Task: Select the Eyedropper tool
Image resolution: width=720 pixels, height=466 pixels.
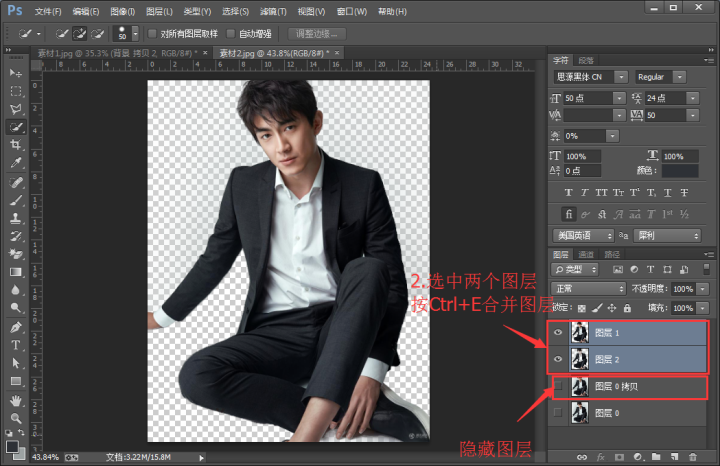Action: tap(16, 163)
